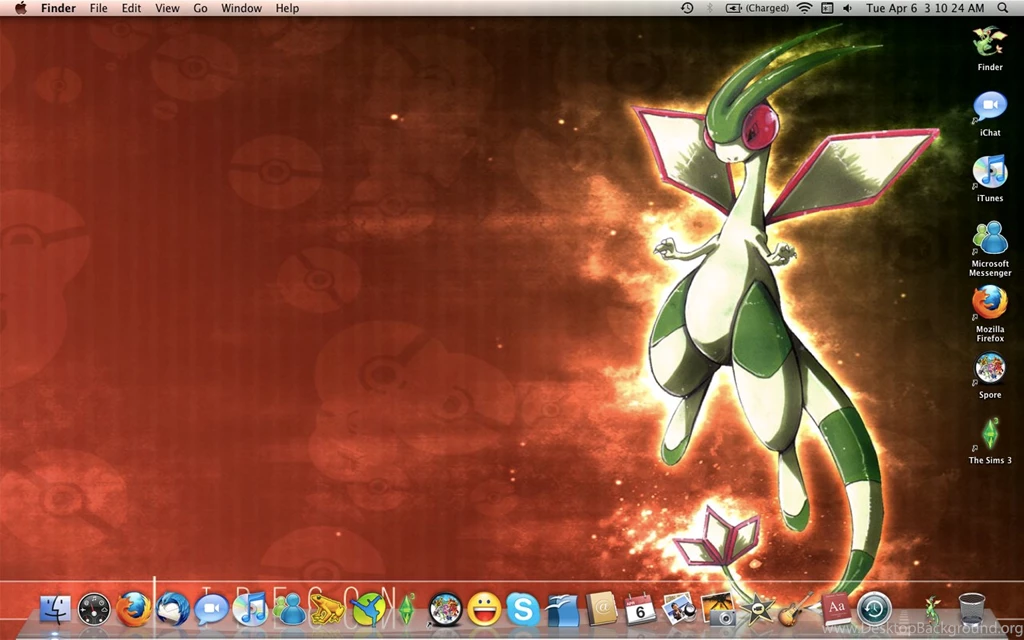Open the volume control in menu bar
This screenshot has width=1024, height=640.
[x=848, y=8]
